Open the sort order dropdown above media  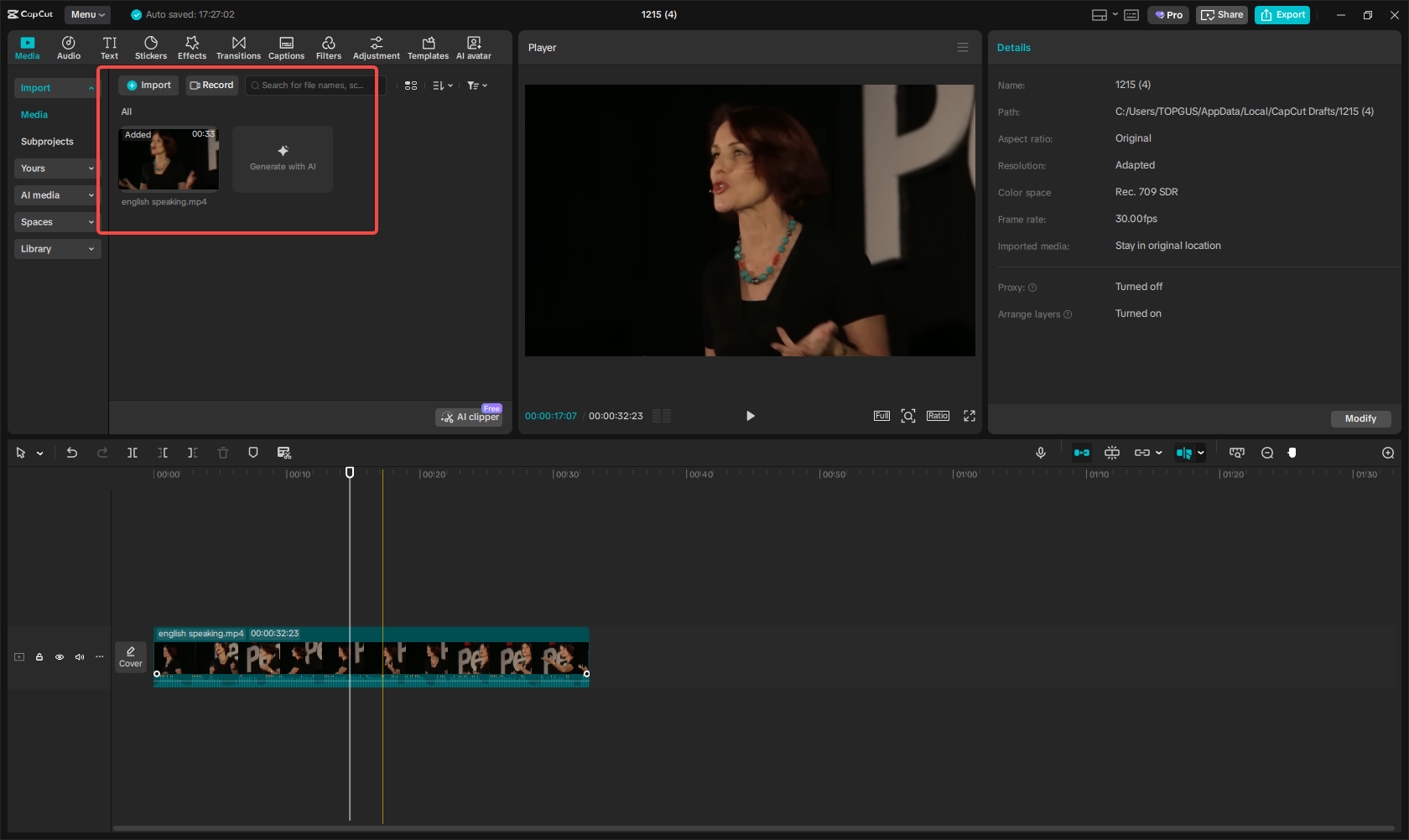point(442,85)
